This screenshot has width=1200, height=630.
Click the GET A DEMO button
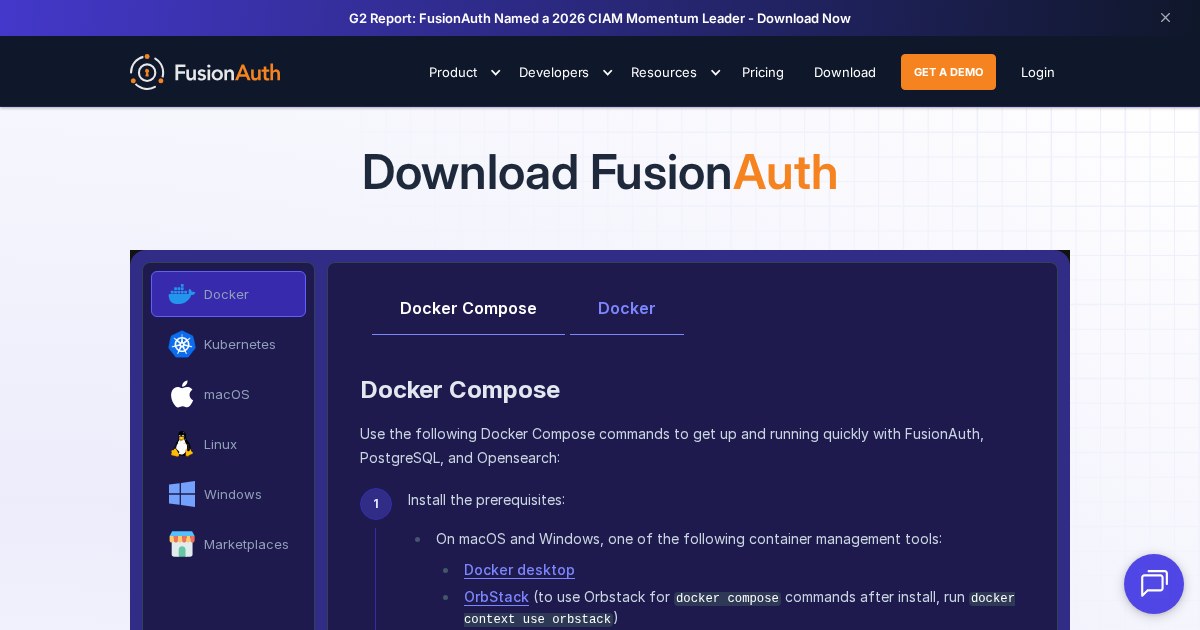click(948, 72)
